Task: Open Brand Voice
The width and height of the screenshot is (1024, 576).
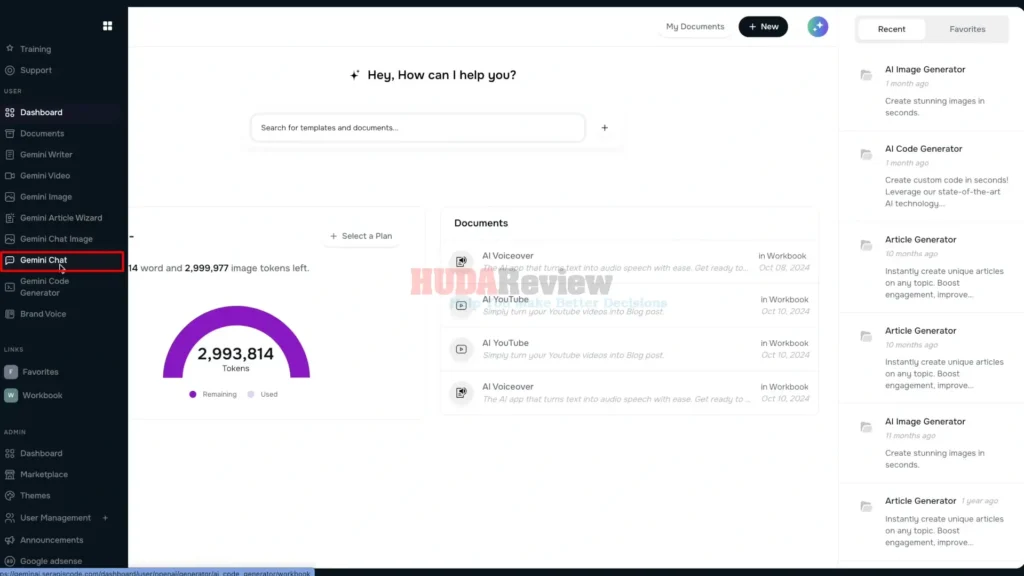Action: tap(42, 314)
